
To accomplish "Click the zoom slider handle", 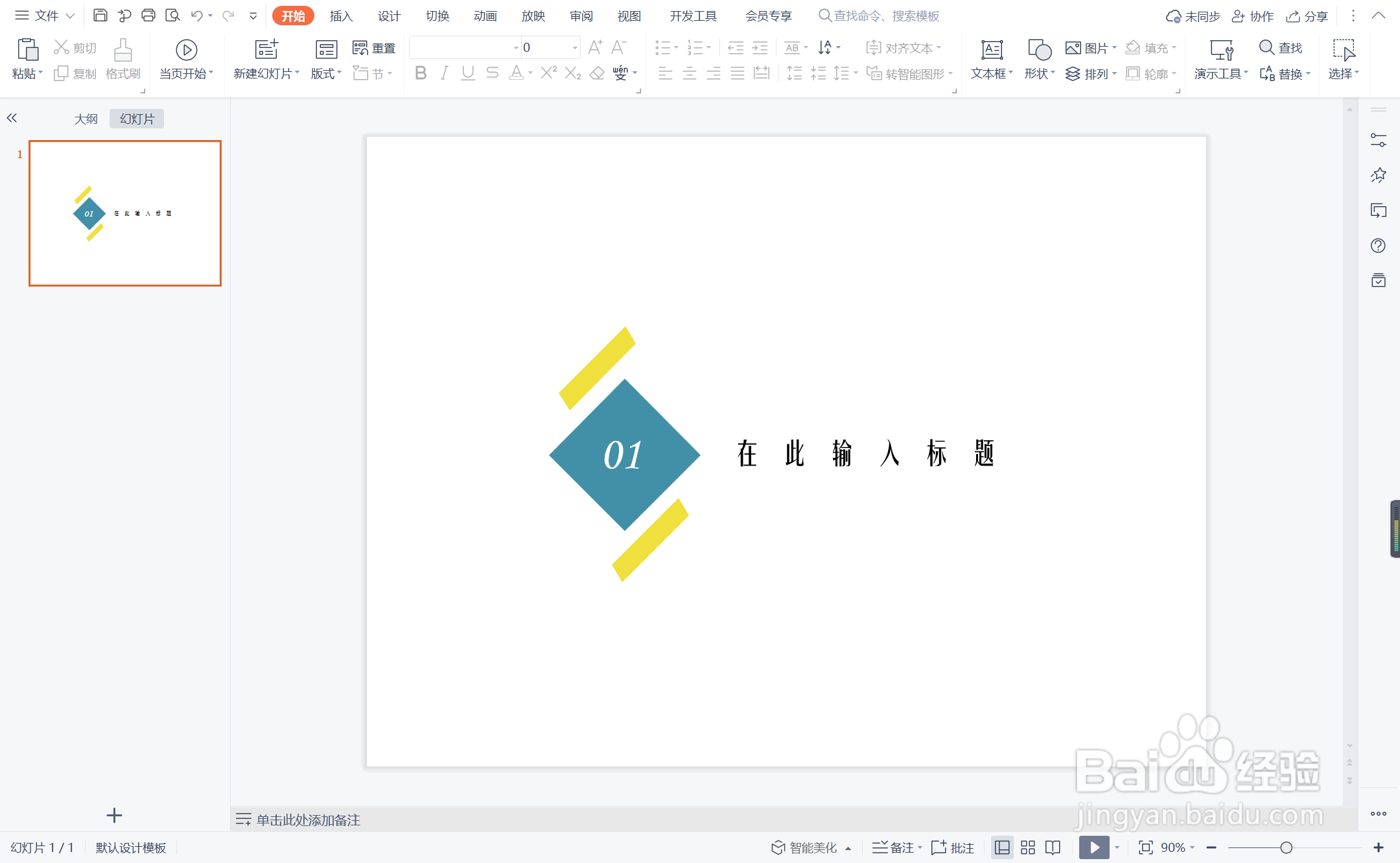I will tap(1286, 847).
